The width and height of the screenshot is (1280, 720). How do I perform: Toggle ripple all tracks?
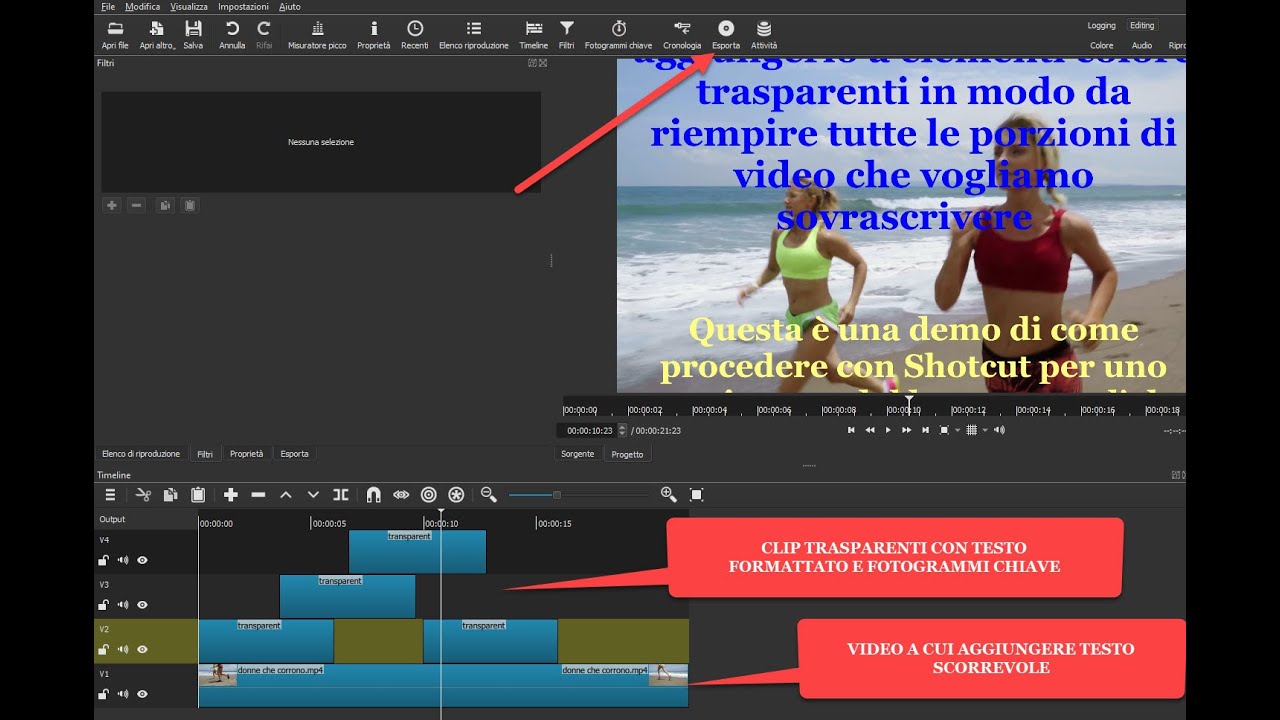(x=456, y=494)
